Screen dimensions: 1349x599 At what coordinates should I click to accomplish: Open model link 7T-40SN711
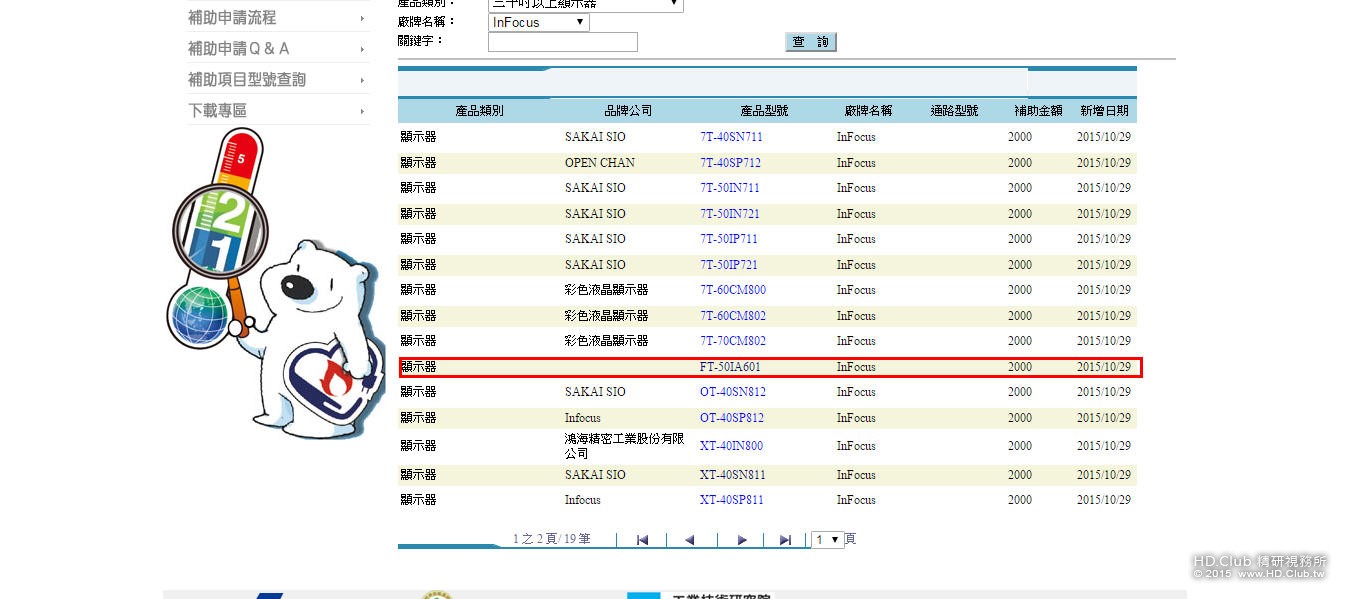click(731, 137)
